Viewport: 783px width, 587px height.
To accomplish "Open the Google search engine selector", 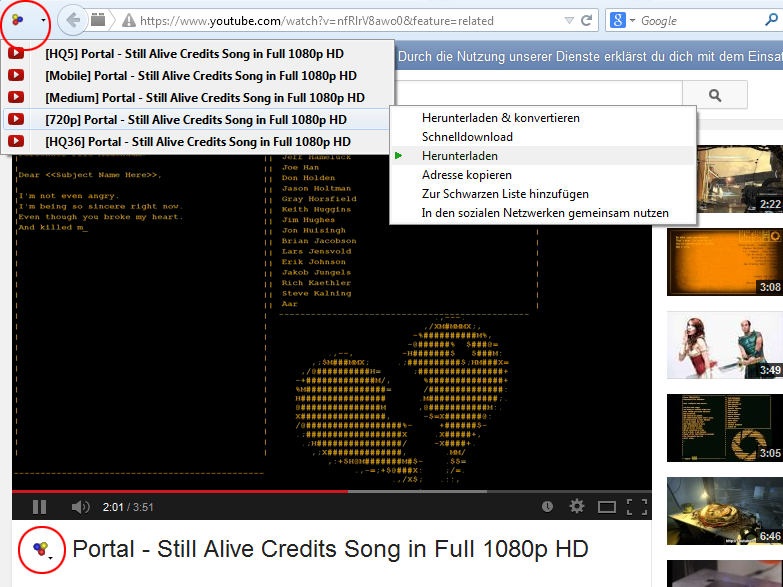I will click(x=622, y=20).
